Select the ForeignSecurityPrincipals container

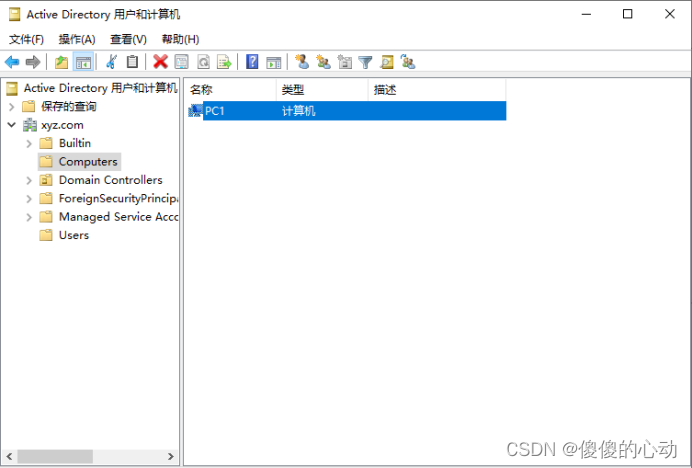118,198
